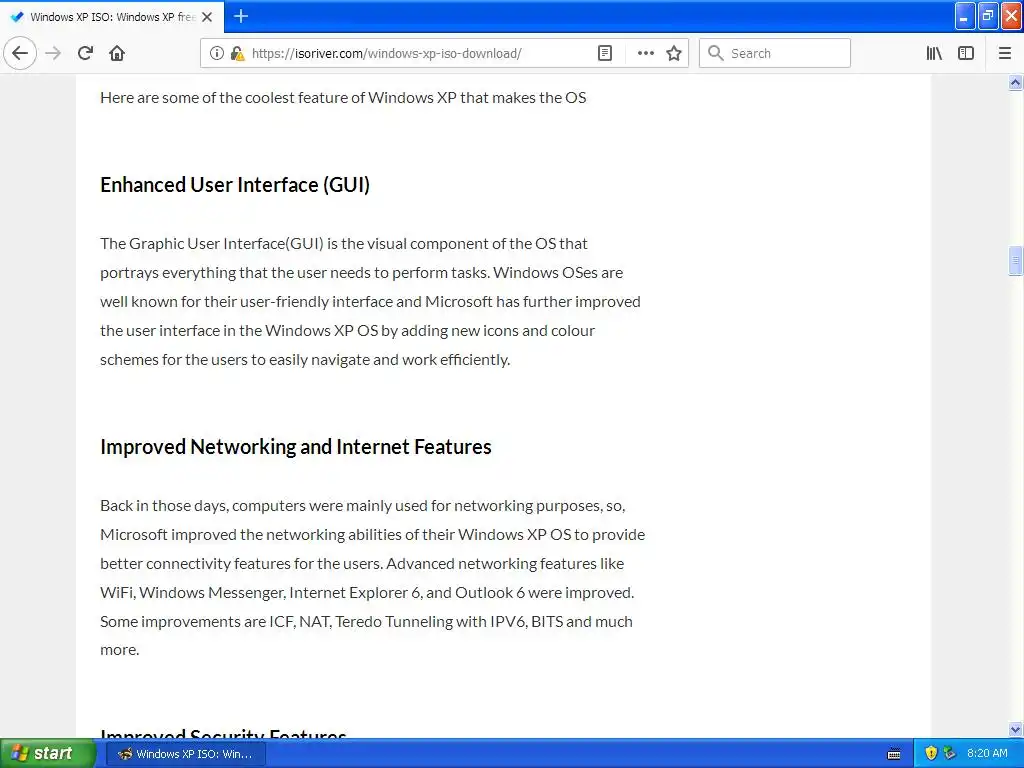Bookmark this page with the star
The image size is (1024, 768).
pos(674,54)
